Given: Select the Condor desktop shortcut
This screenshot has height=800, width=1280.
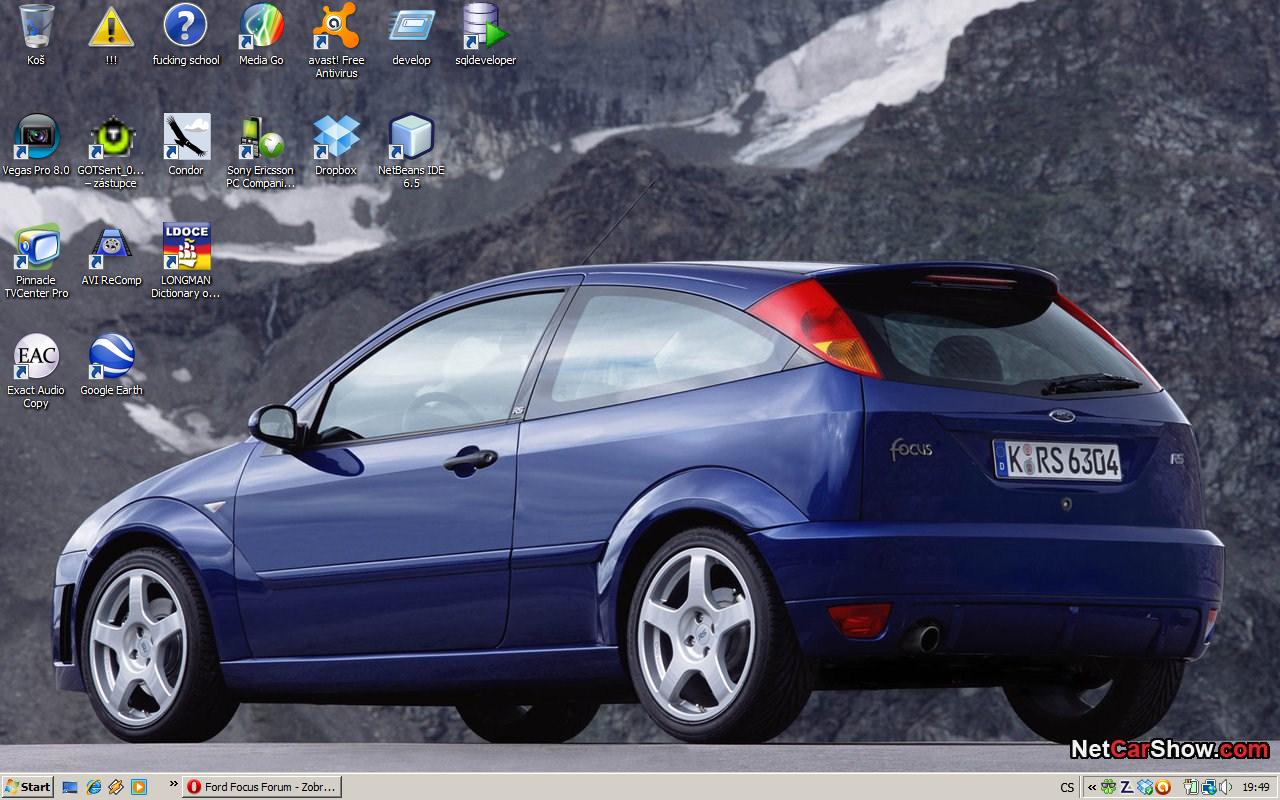Looking at the screenshot, I should point(186,137).
